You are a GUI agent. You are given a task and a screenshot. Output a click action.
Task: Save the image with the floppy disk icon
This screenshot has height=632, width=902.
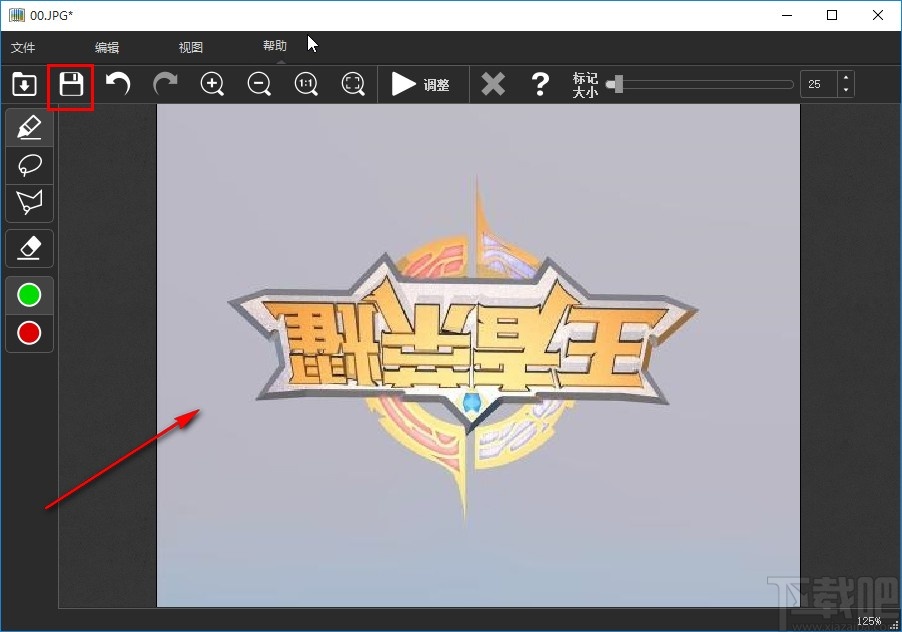click(x=71, y=85)
